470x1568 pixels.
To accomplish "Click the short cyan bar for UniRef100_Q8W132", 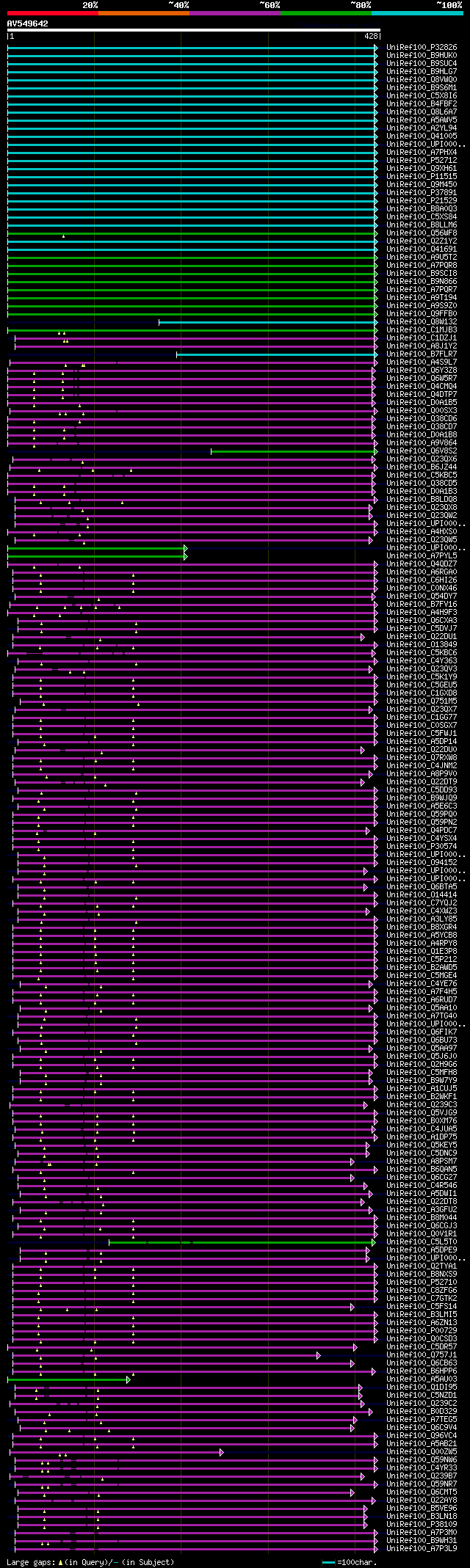I will [268, 322].
